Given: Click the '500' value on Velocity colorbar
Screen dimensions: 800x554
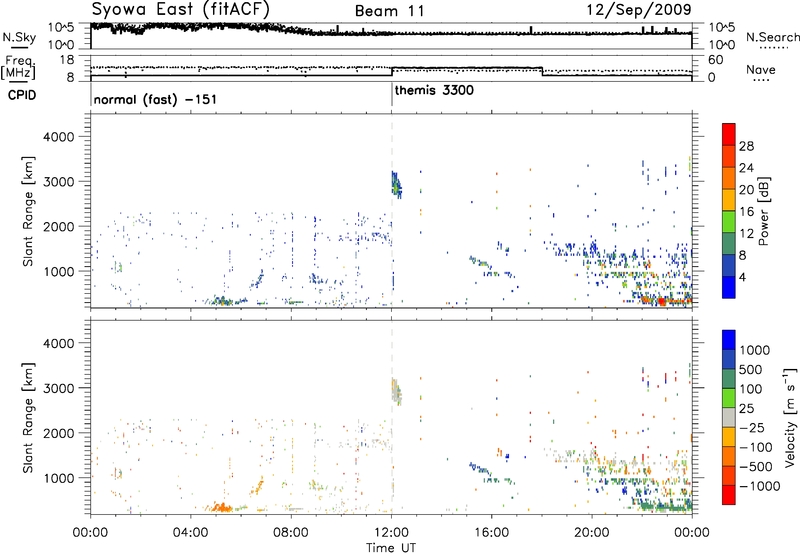Looking at the screenshot, I should pyautogui.click(x=750, y=370).
